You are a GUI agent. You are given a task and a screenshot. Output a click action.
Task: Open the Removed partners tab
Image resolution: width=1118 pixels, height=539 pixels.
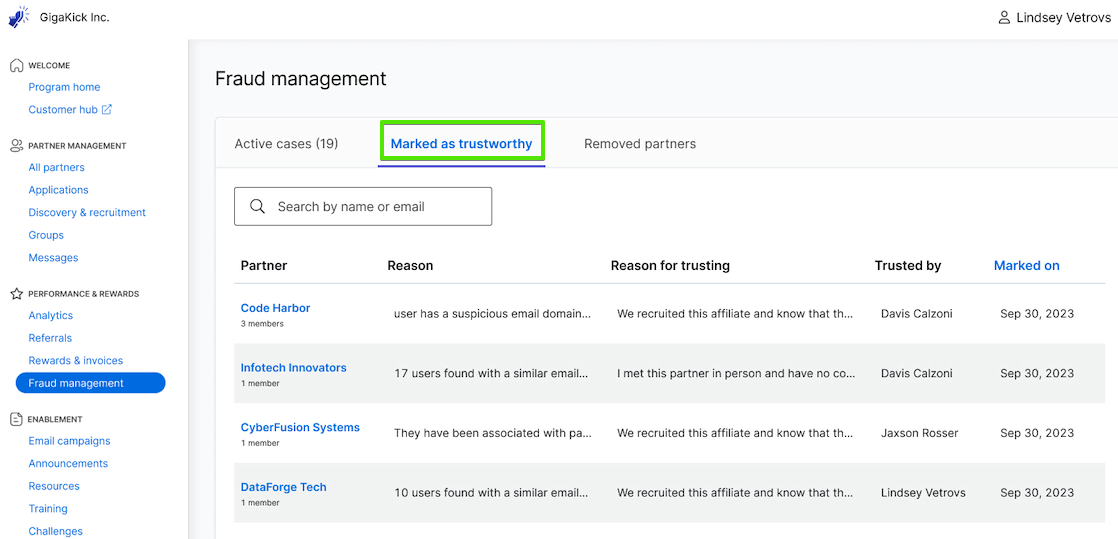click(x=640, y=143)
